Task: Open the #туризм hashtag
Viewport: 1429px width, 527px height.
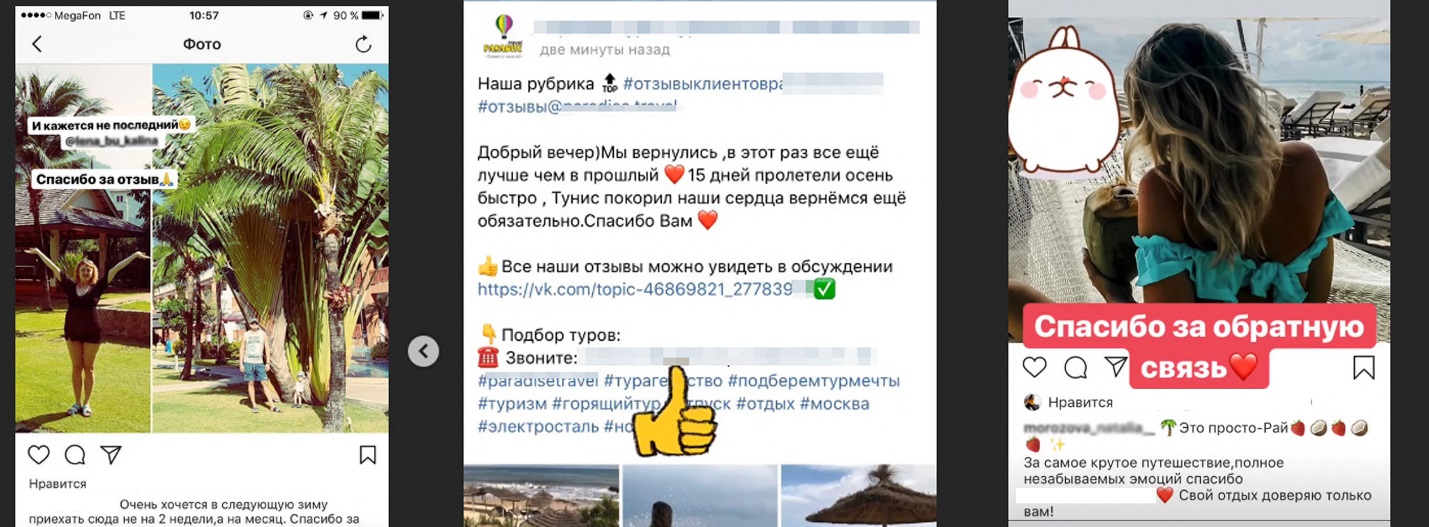Action: tap(512, 404)
